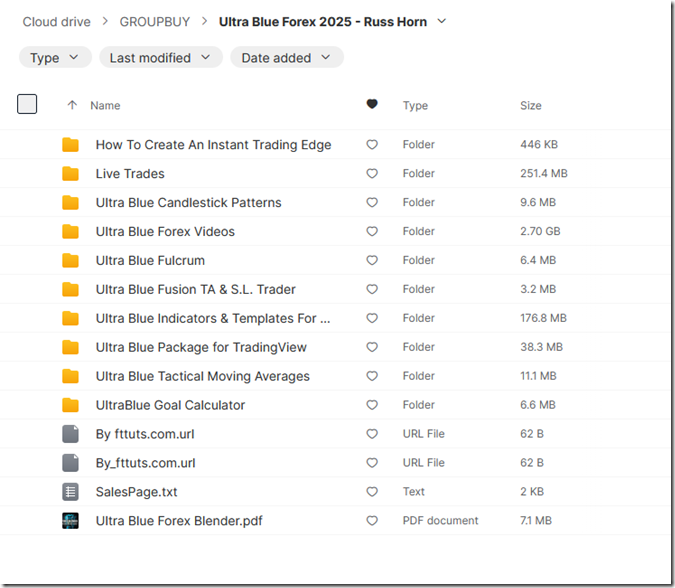Click the Ultra Blue Candlestick Patterns folder icon
675x588 pixels.
coord(70,202)
